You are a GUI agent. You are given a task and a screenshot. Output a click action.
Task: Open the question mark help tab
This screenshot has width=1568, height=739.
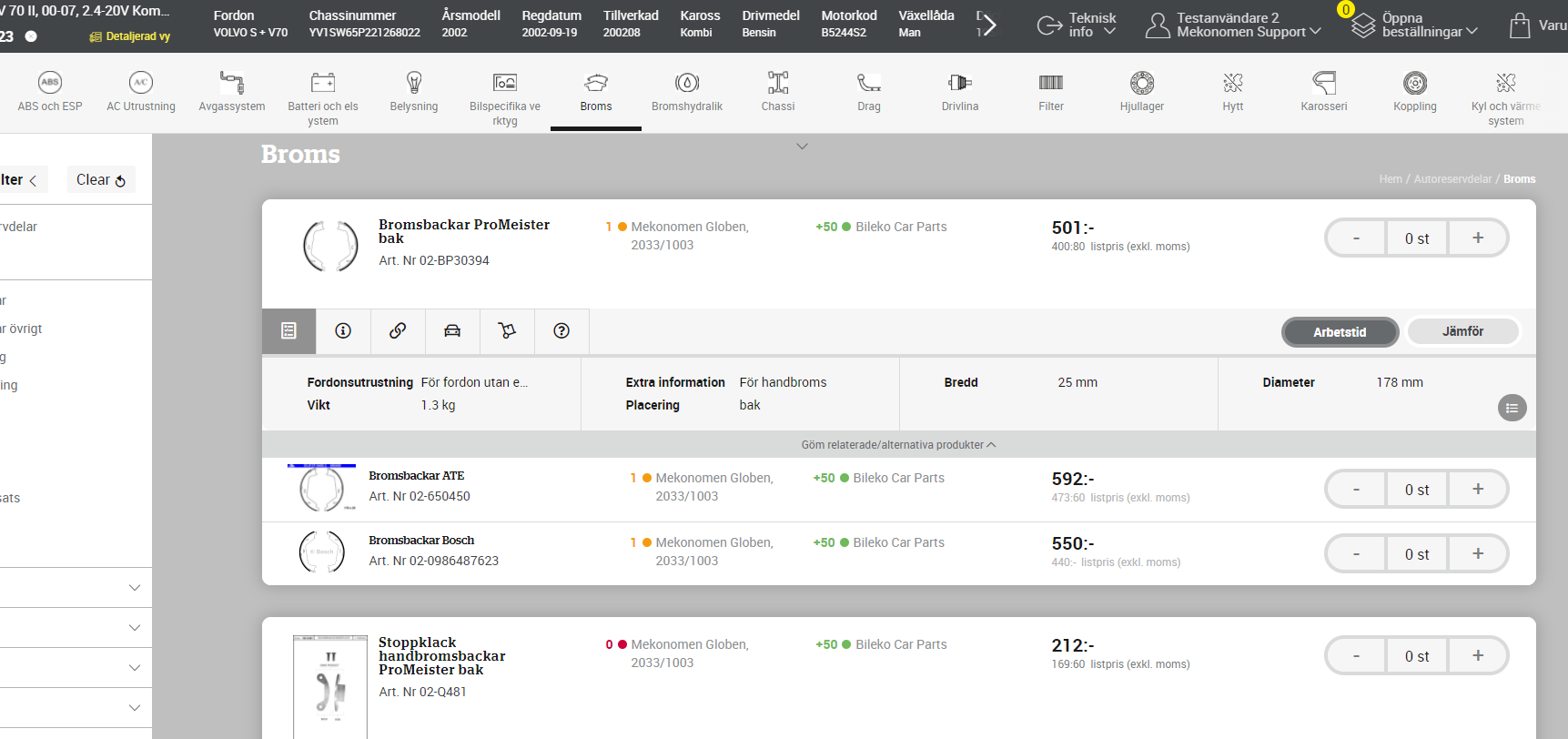[x=561, y=331]
